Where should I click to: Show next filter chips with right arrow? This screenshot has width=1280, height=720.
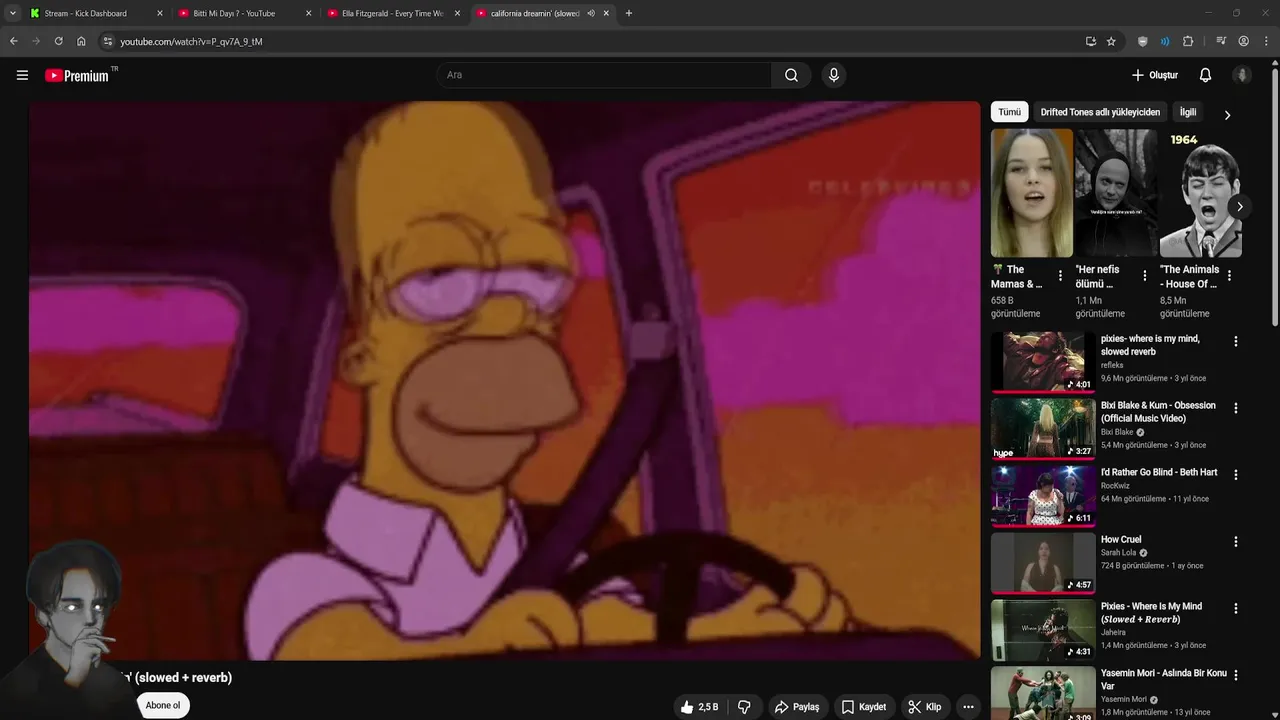tap(1227, 115)
